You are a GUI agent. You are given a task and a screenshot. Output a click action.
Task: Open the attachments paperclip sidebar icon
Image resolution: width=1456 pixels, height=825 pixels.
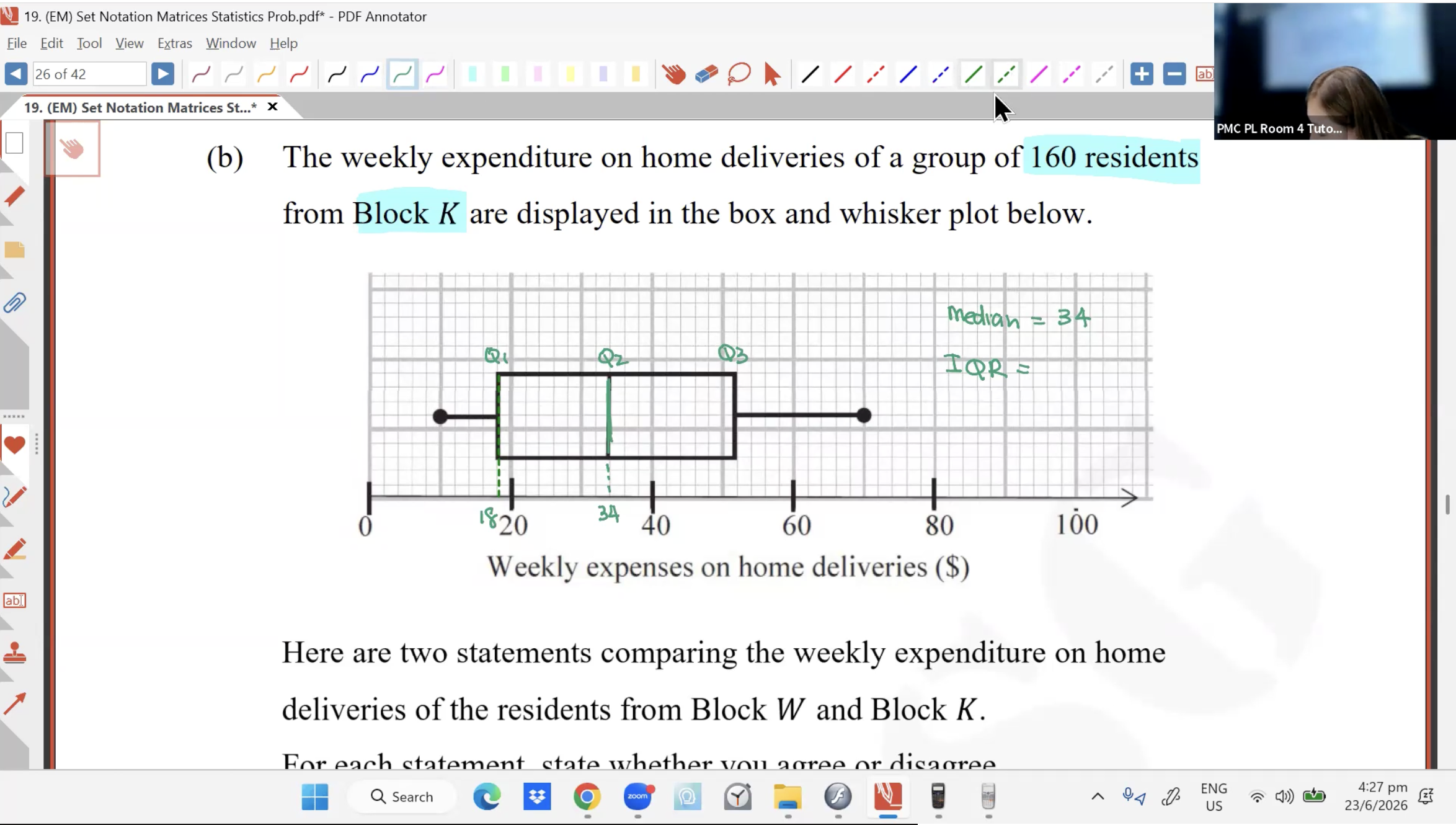tap(14, 303)
